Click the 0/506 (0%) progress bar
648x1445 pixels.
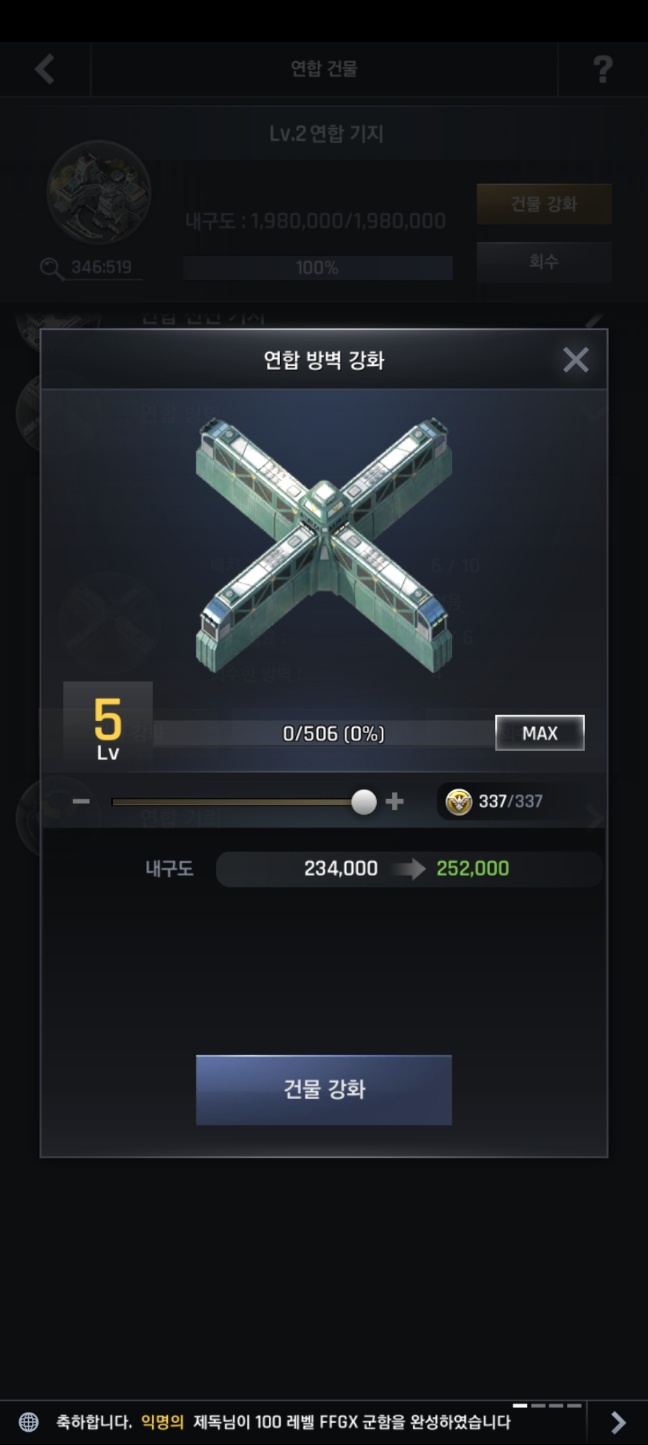(323, 734)
